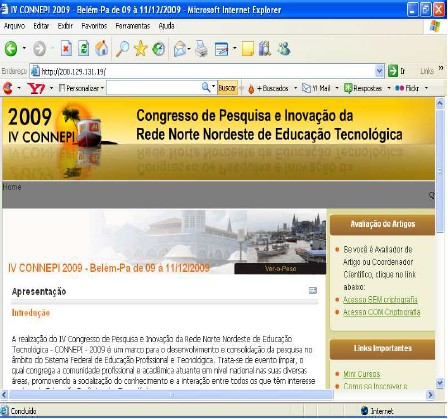Viewport: 448px width, 419px height.
Task: Open the Back button history dropdown
Action: pos(24,48)
